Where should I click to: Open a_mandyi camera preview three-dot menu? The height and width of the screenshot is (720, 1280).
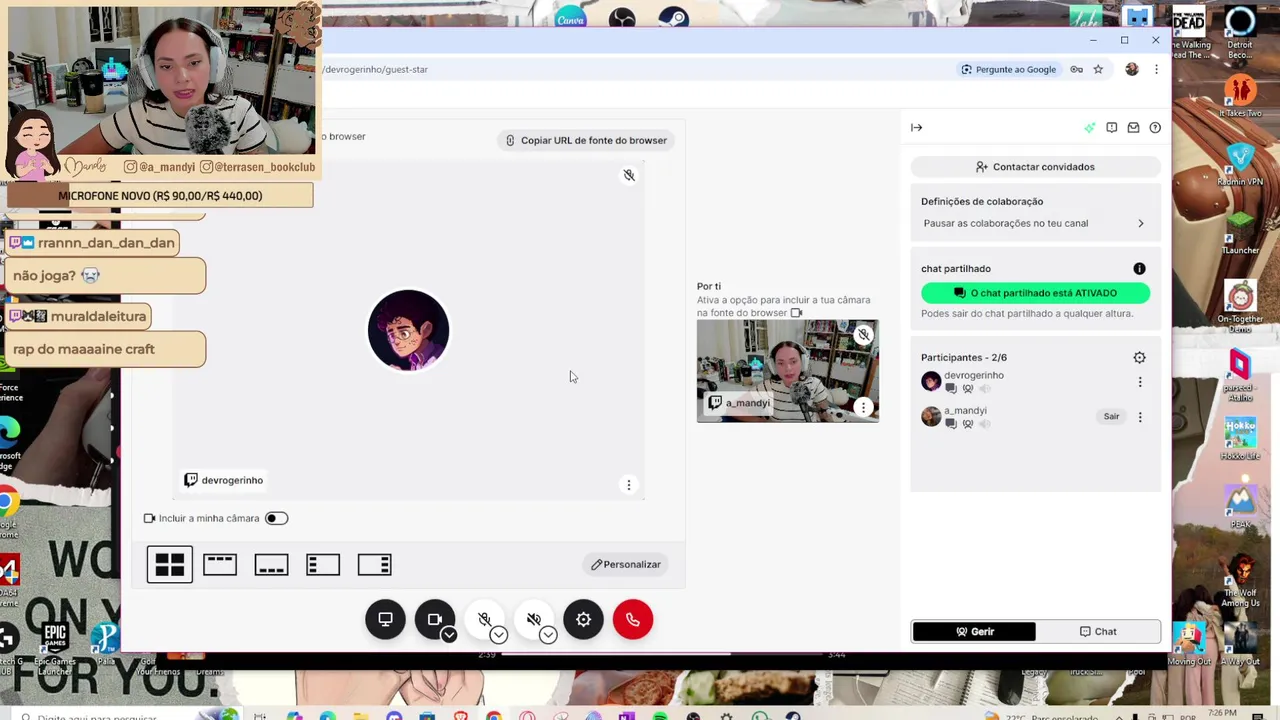(863, 407)
